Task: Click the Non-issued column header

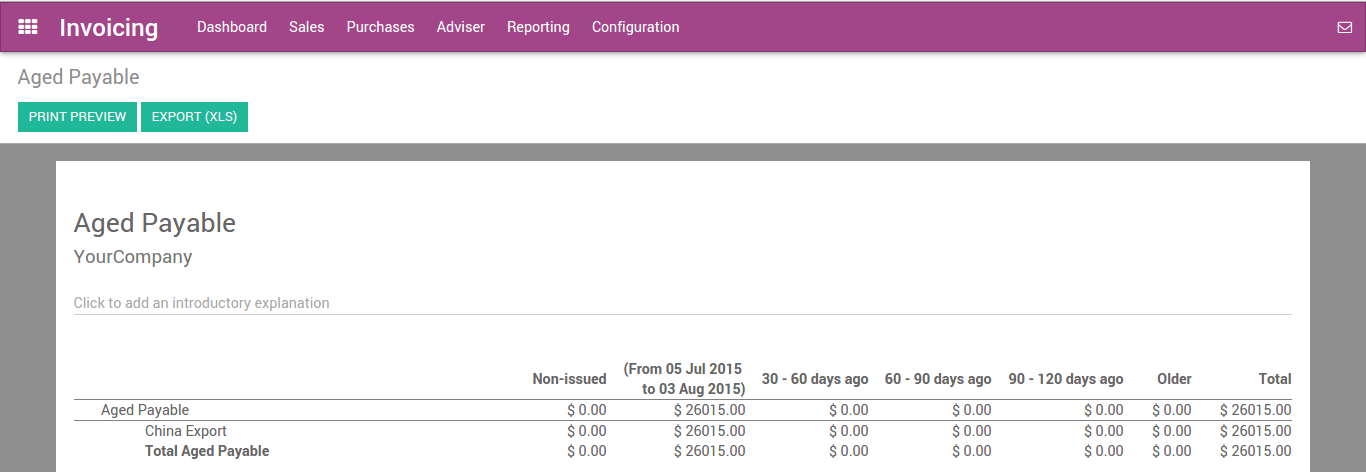Action: pos(569,379)
